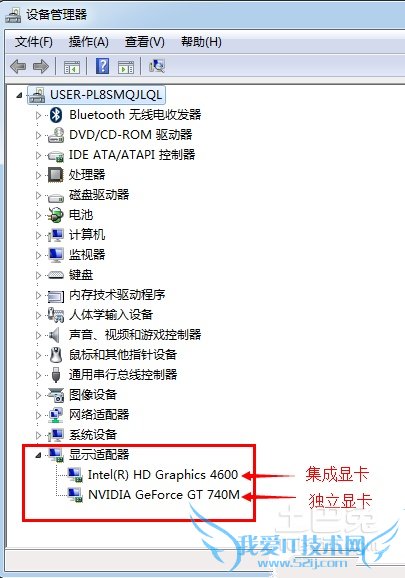This screenshot has width=405, height=578.
Task: Click the 电池 battery icon
Action: click(56, 215)
